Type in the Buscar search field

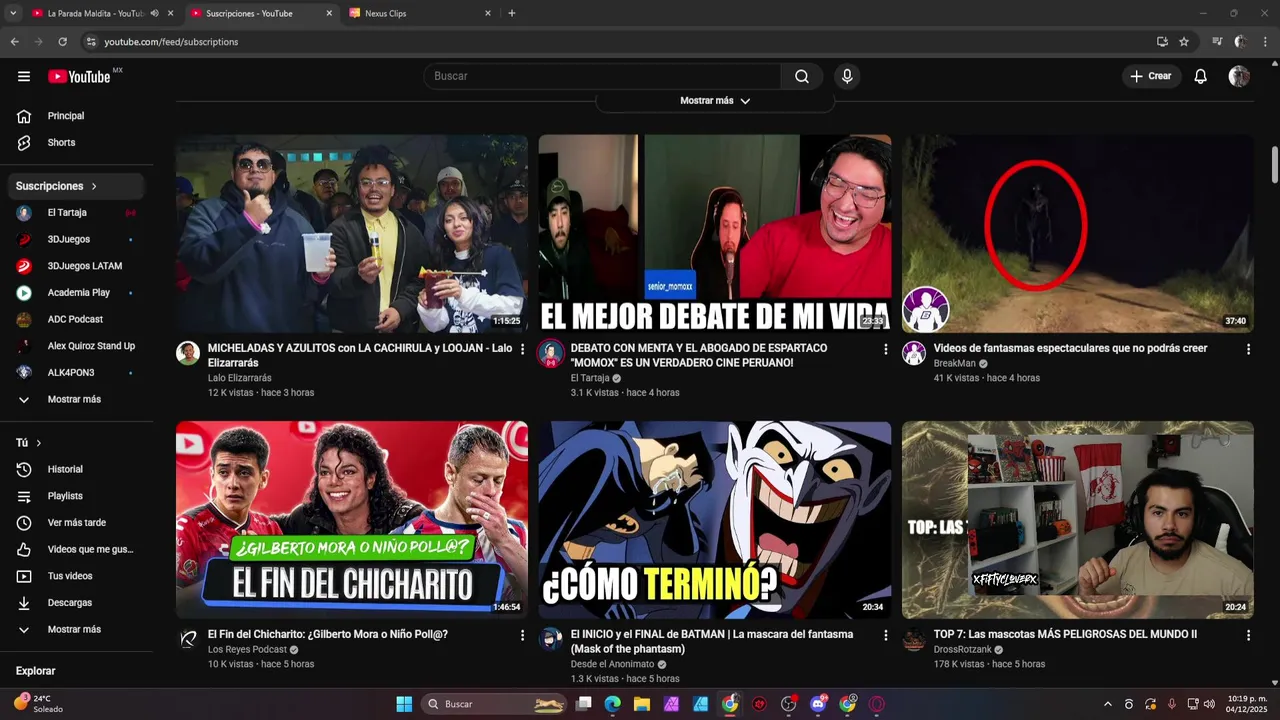pos(602,76)
